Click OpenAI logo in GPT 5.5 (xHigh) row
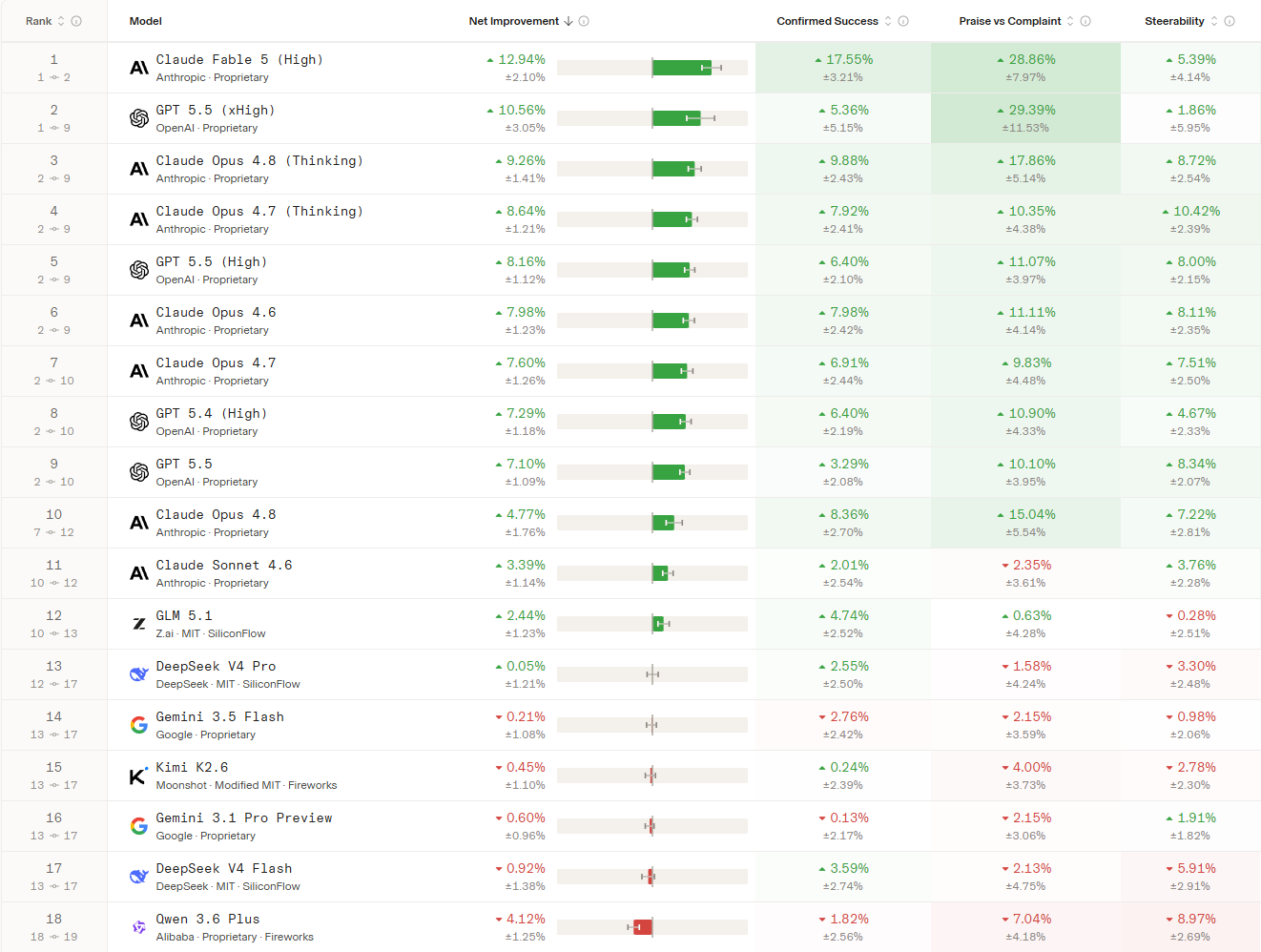Viewport: 1261px width, 952px height. (139, 118)
